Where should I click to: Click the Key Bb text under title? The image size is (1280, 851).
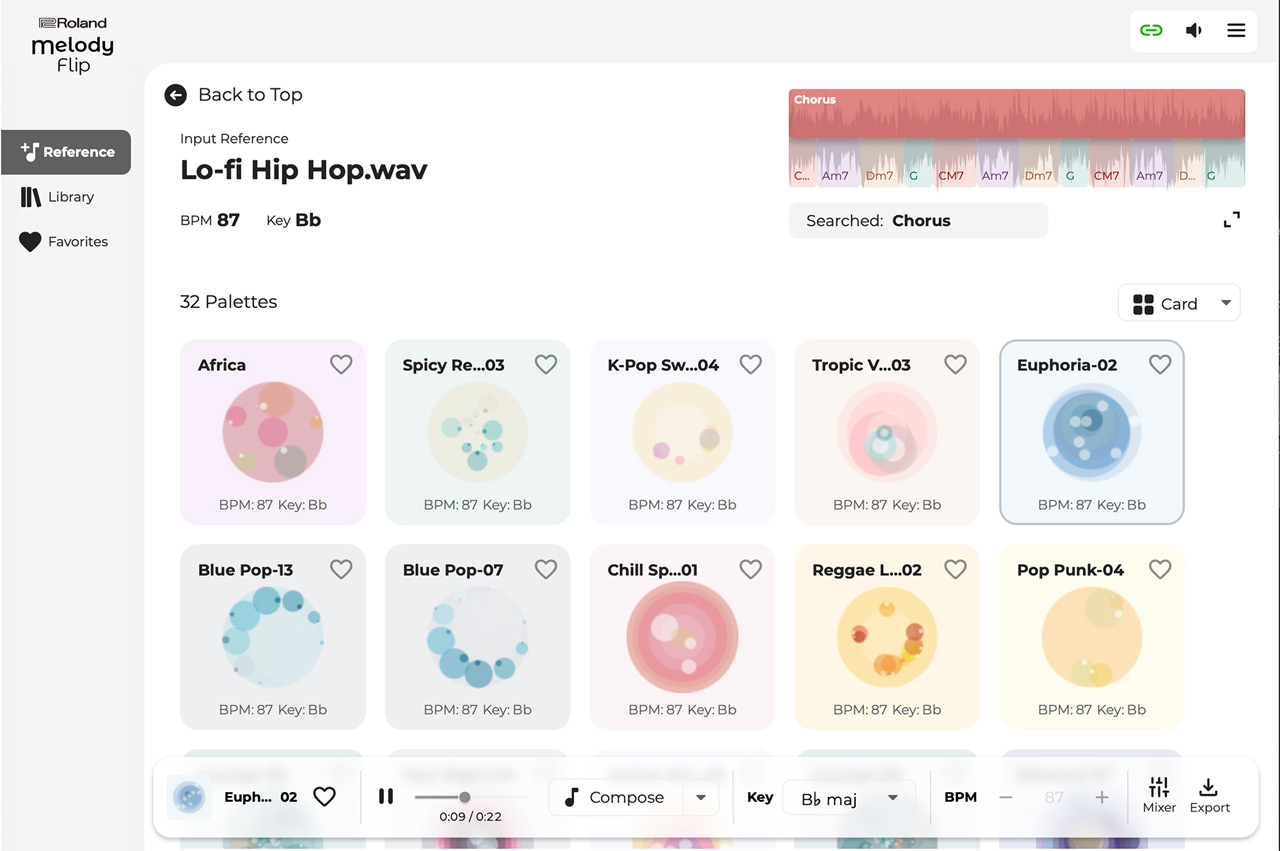tap(293, 220)
